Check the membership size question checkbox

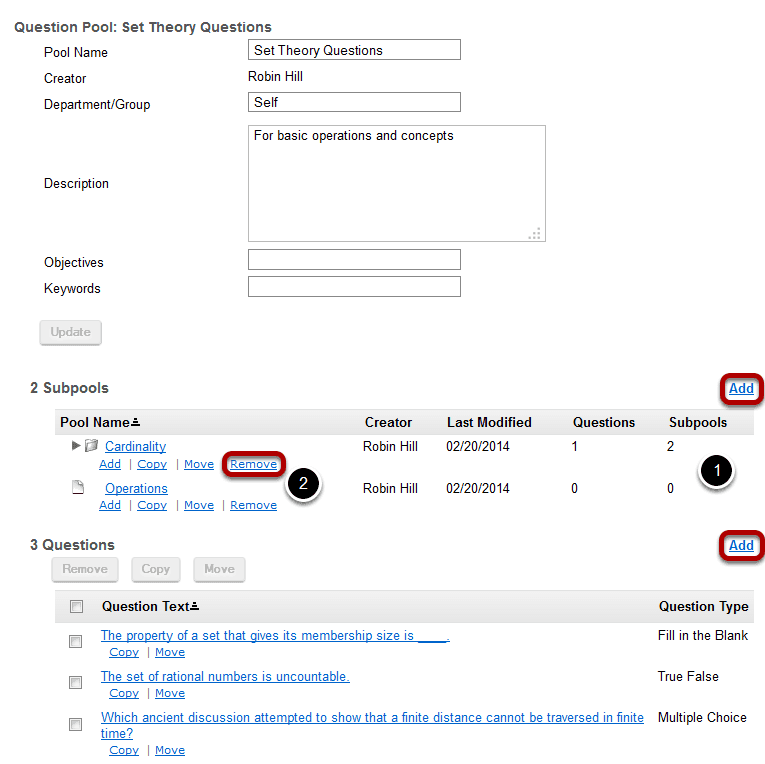(76, 641)
